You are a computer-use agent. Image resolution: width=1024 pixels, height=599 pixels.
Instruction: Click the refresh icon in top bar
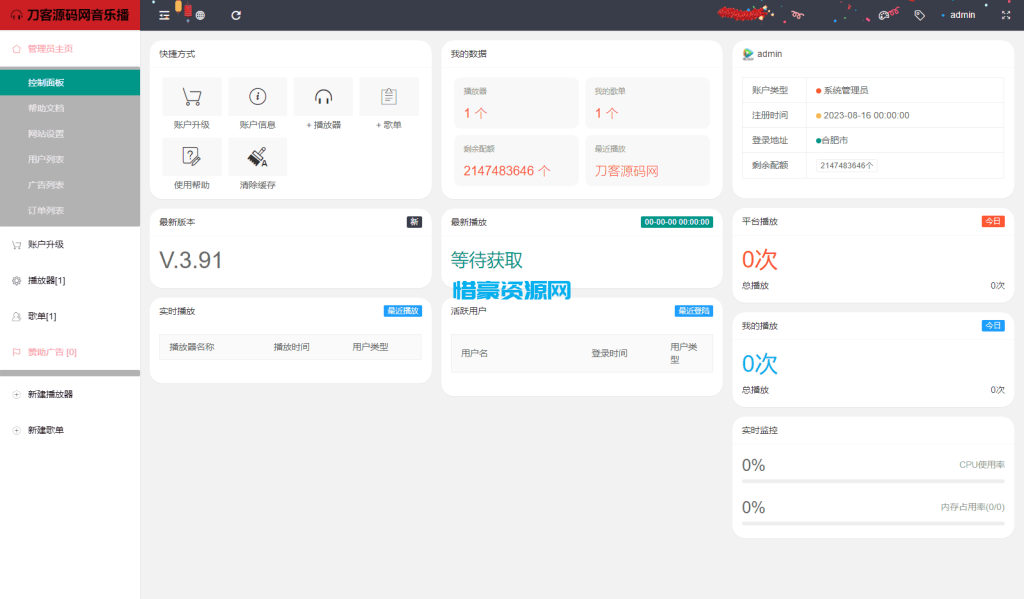(x=236, y=15)
